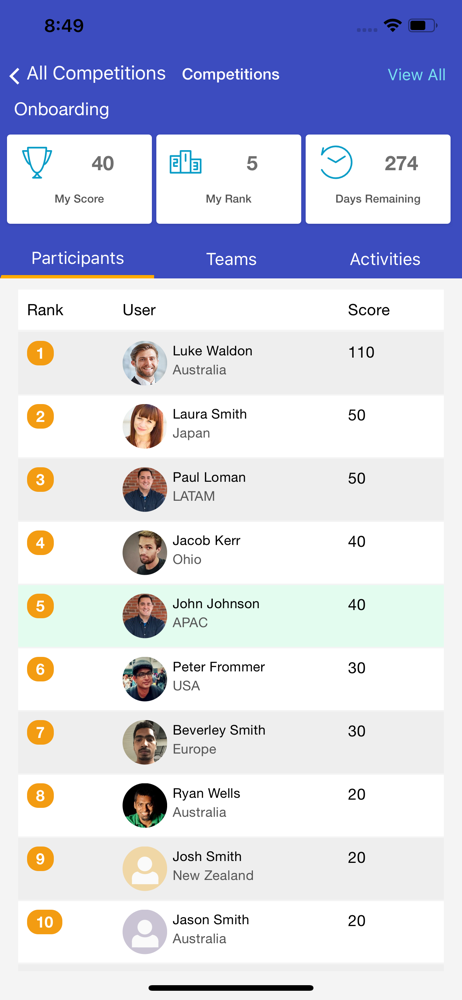Image resolution: width=462 pixels, height=1000 pixels.
Task: Open the Days Remaining card
Action: coord(378,179)
